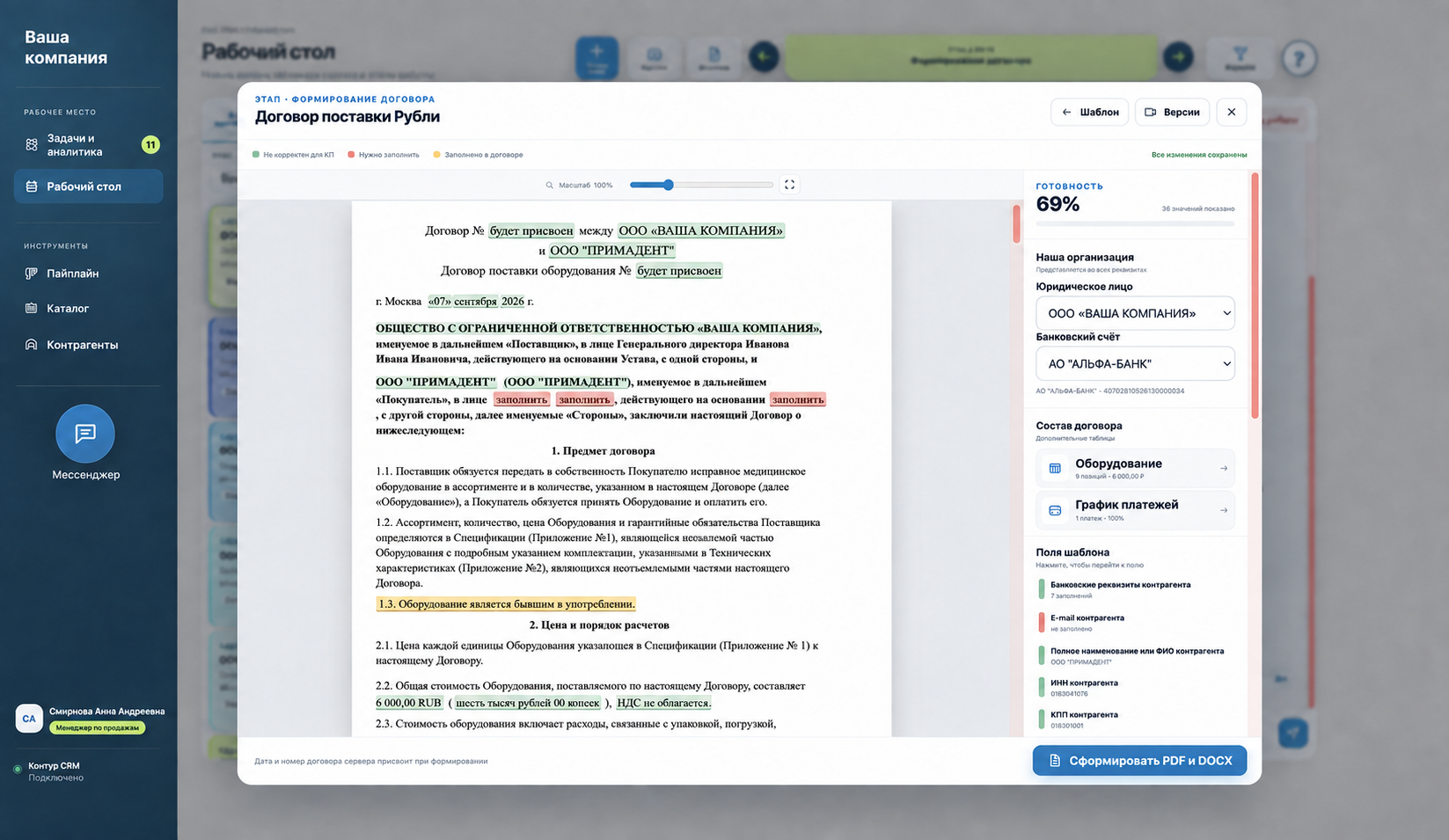Click the document vertical scrollbar
1449x840 pixels.
1016,223
